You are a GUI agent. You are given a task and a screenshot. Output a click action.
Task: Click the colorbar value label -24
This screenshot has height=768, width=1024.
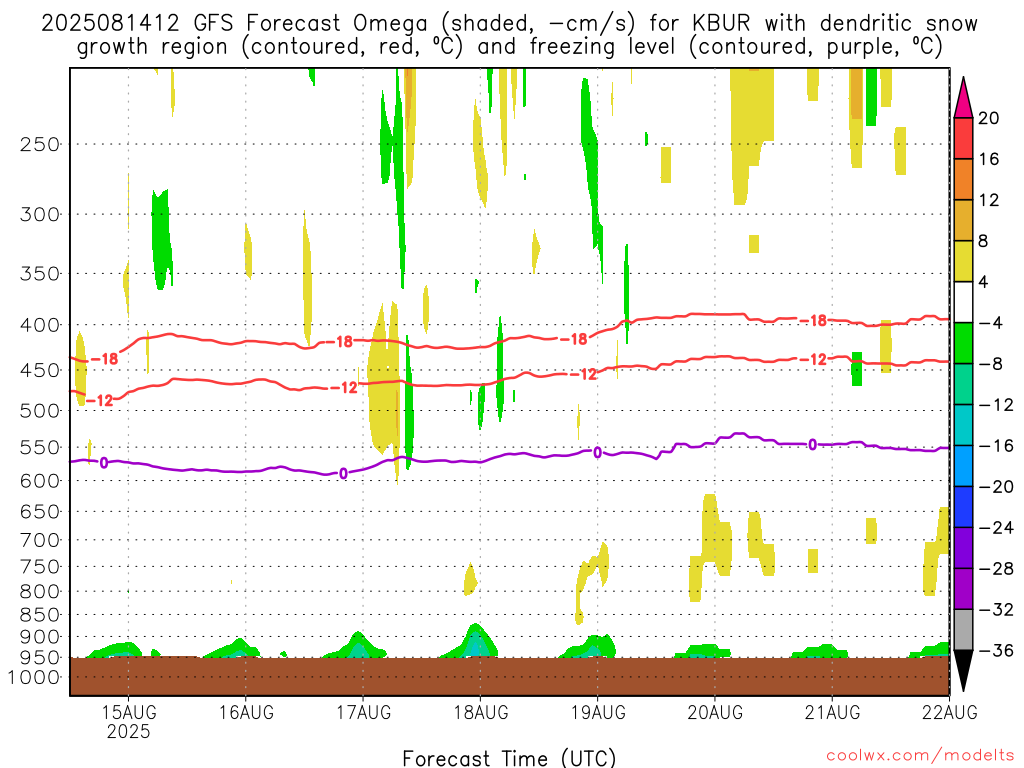click(996, 527)
